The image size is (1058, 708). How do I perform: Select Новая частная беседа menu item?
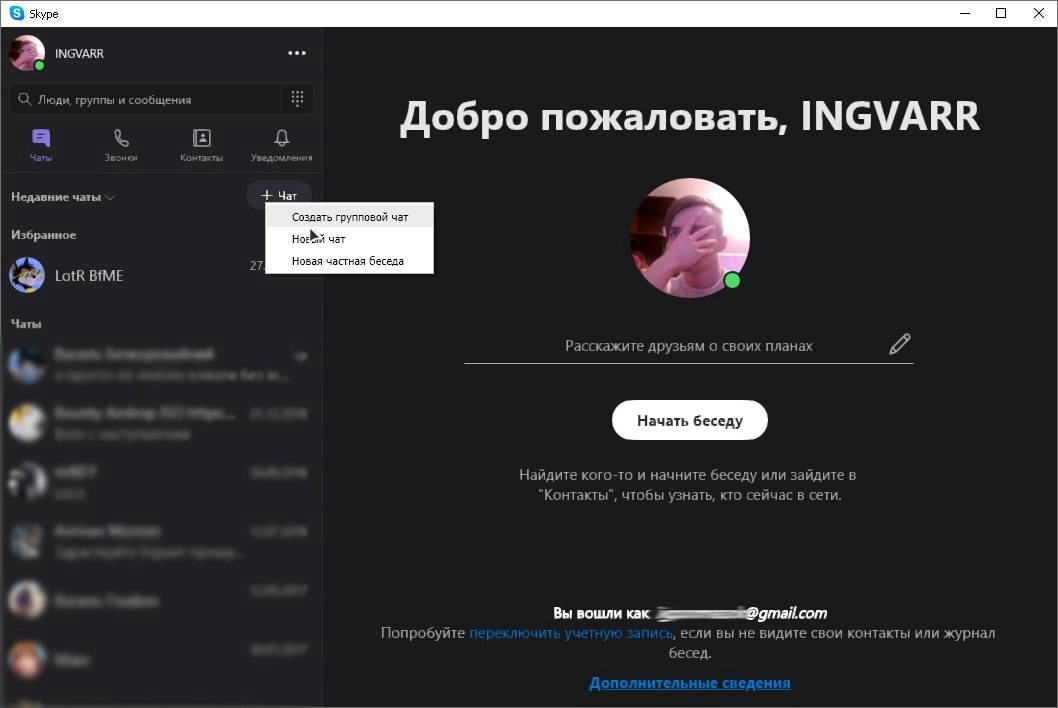click(x=350, y=261)
